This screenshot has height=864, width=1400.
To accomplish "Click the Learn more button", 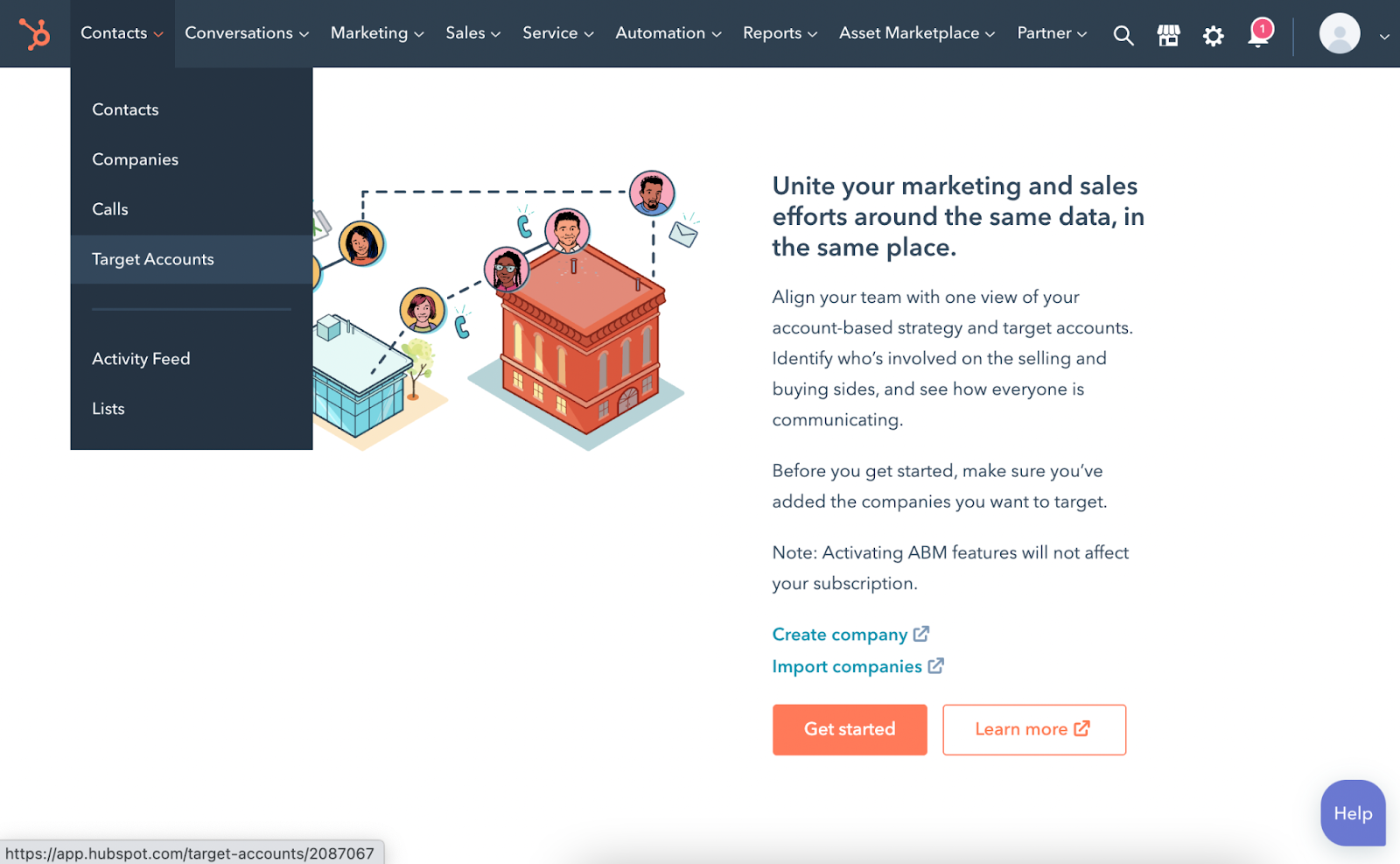I will (x=1034, y=729).
